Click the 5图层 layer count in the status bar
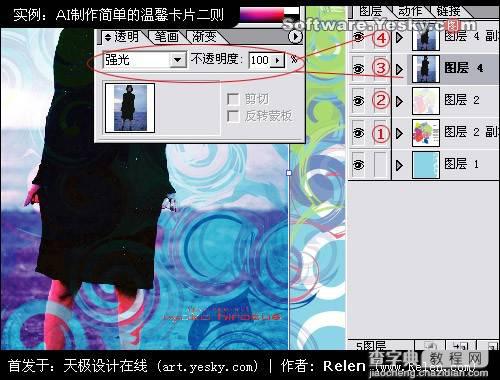Viewport: 500px width, 380px height. click(371, 346)
